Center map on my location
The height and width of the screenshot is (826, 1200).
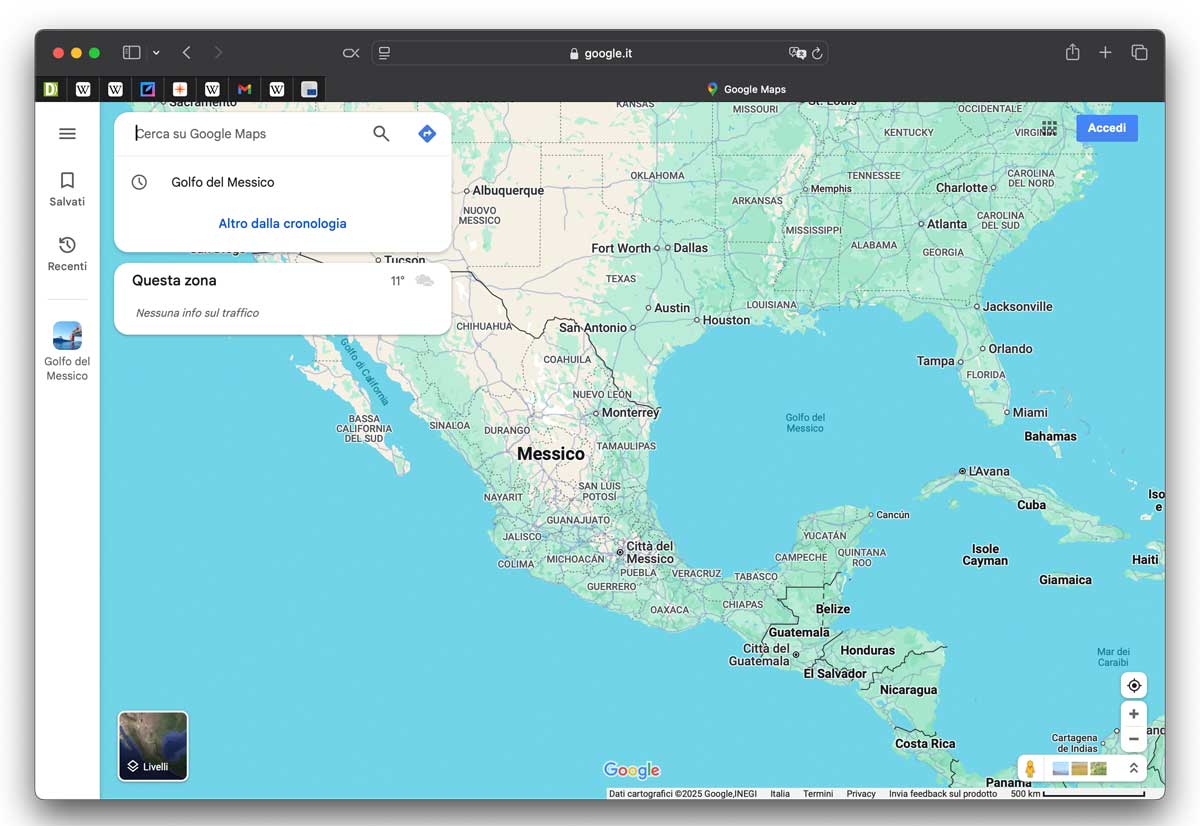[1133, 686]
